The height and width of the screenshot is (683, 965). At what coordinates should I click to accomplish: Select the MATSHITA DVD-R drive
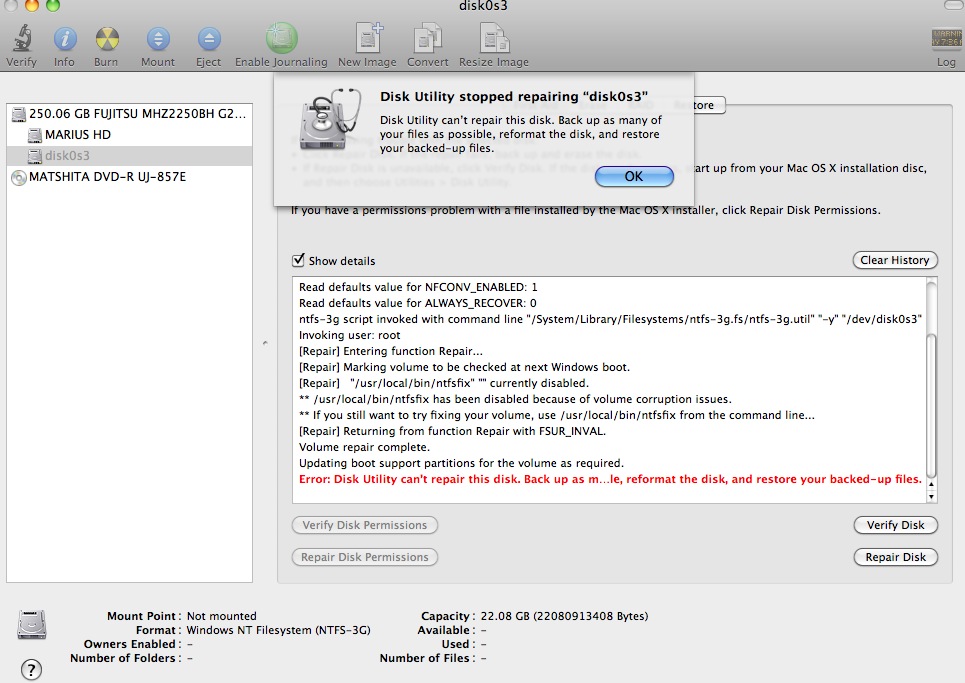click(129, 177)
